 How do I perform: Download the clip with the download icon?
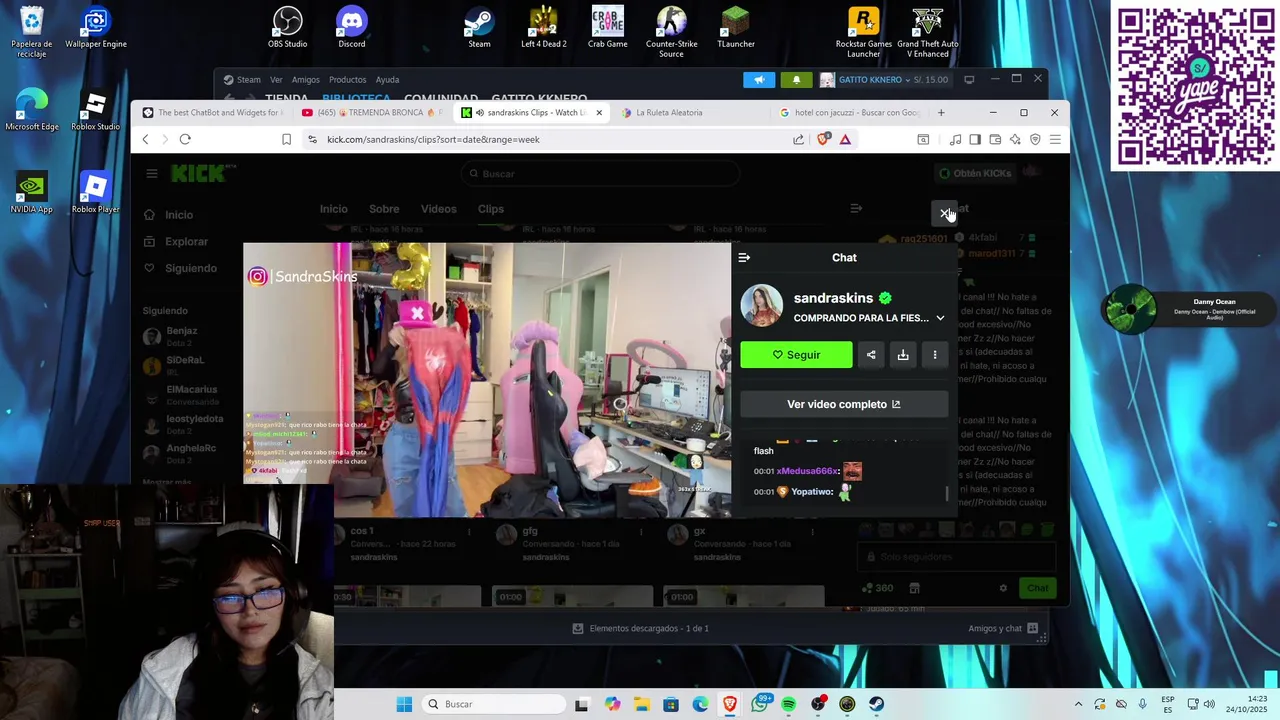[x=903, y=355]
